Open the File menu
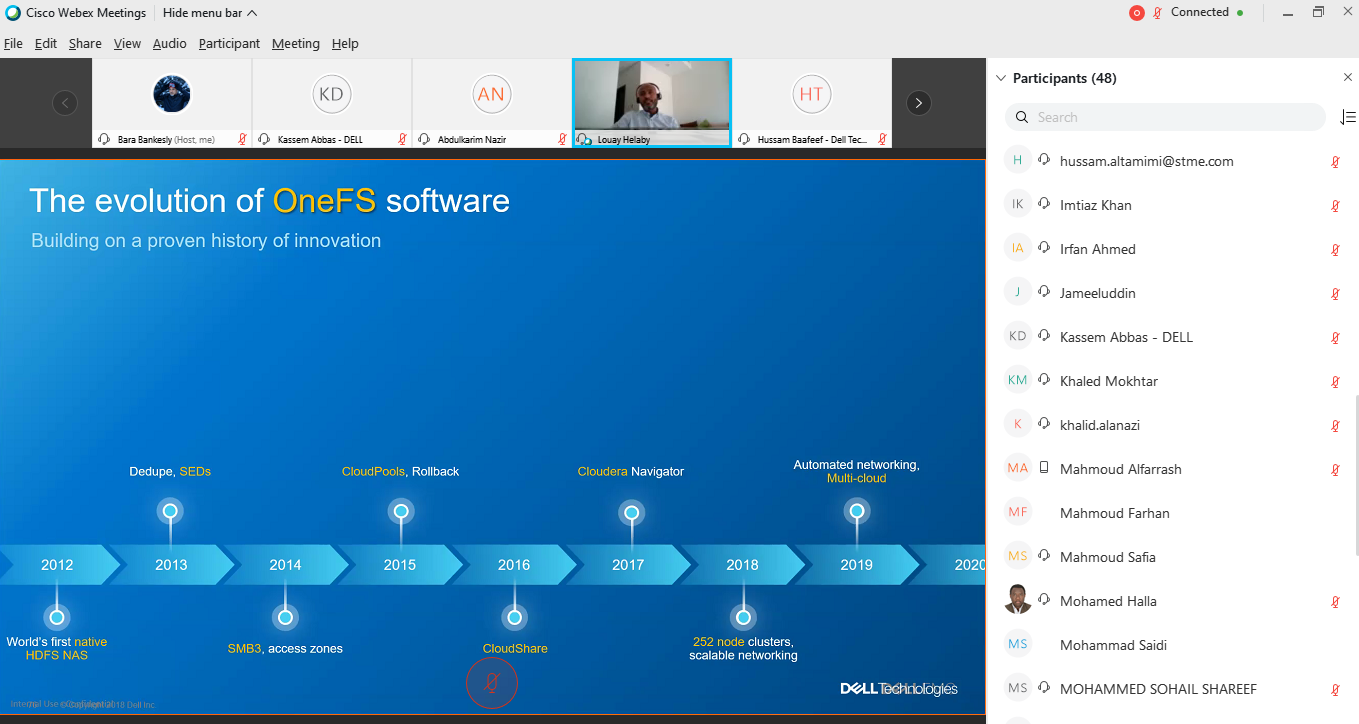 tap(13, 44)
